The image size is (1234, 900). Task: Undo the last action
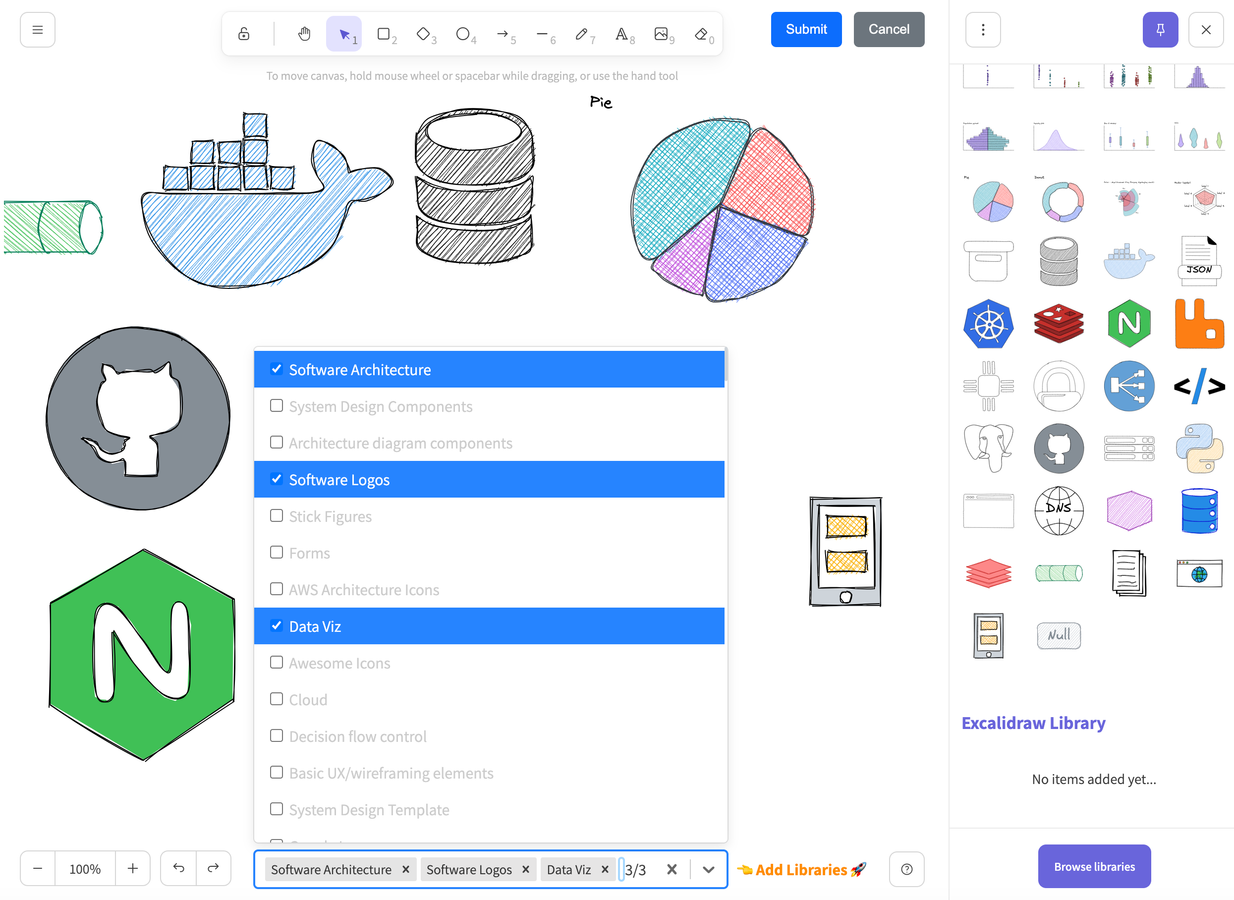178,868
